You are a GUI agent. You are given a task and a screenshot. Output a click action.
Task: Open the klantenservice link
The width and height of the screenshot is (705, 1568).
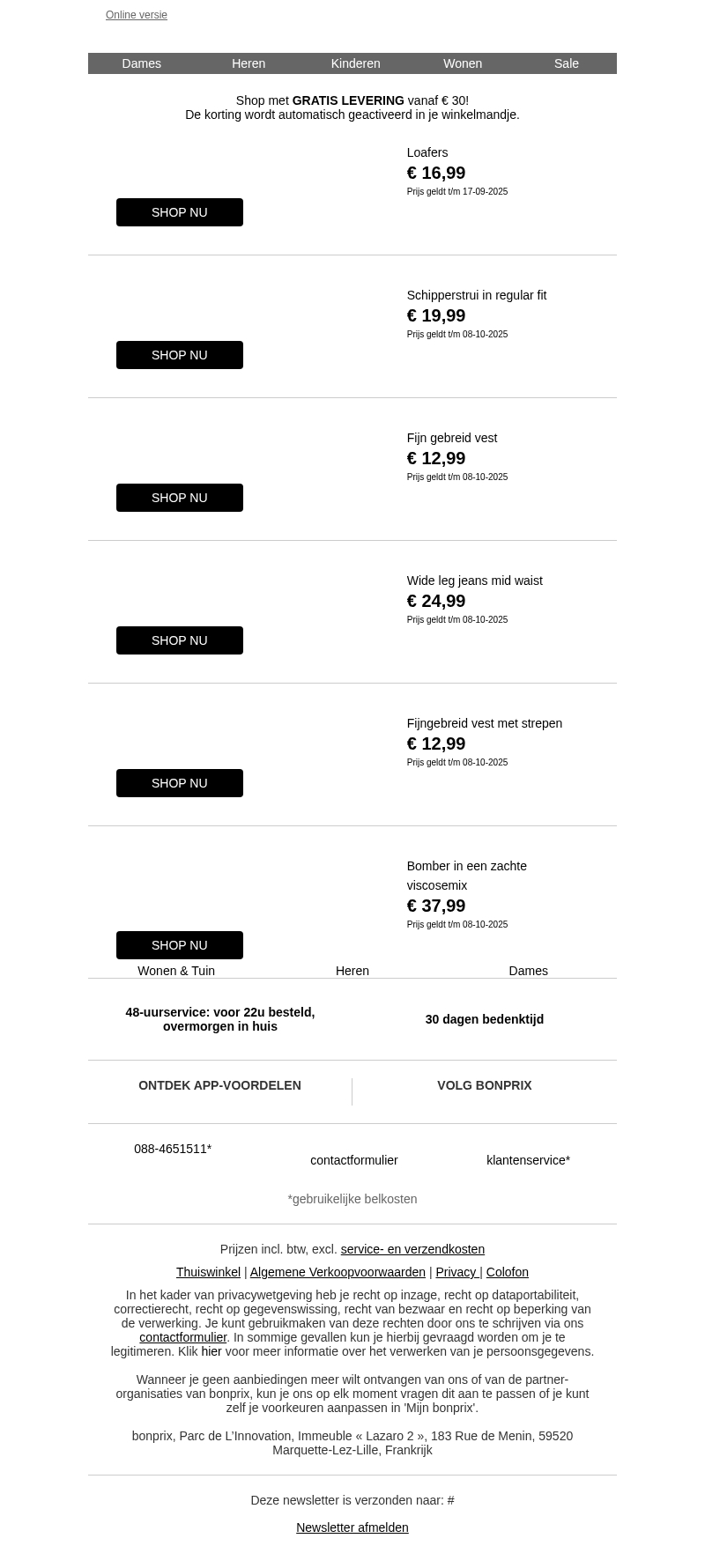pyautogui.click(x=528, y=1160)
